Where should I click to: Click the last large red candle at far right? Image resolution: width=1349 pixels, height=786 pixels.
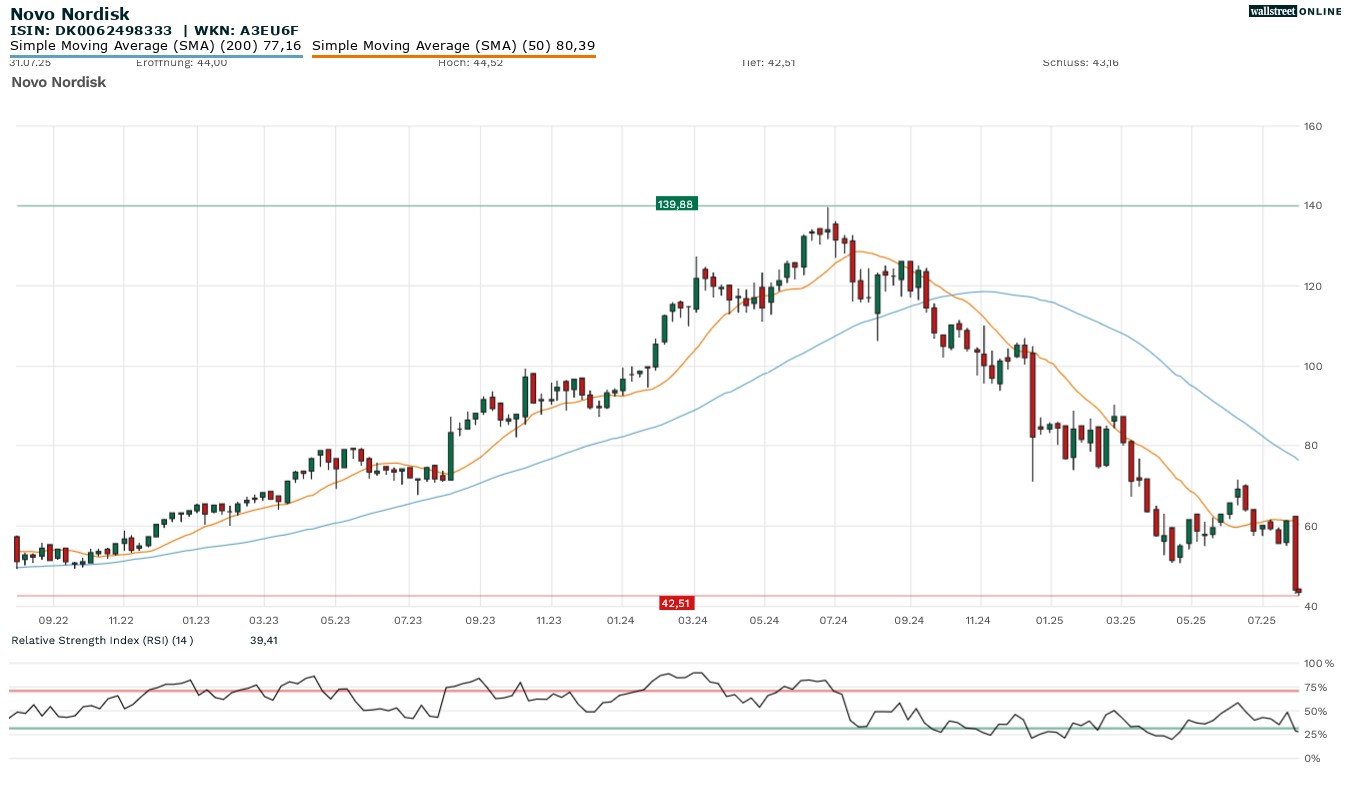1295,553
